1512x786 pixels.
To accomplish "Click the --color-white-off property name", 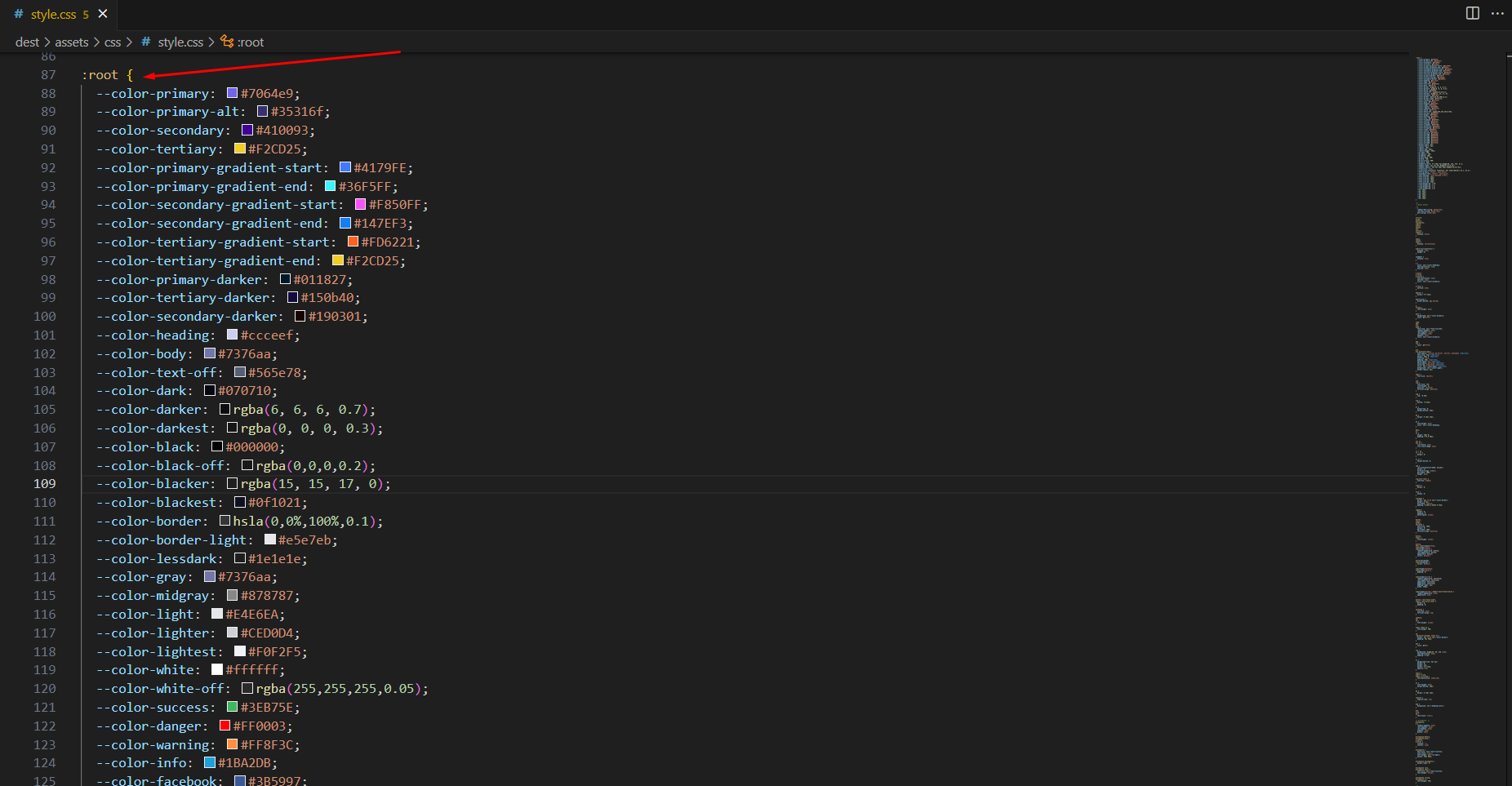I will tap(160, 688).
